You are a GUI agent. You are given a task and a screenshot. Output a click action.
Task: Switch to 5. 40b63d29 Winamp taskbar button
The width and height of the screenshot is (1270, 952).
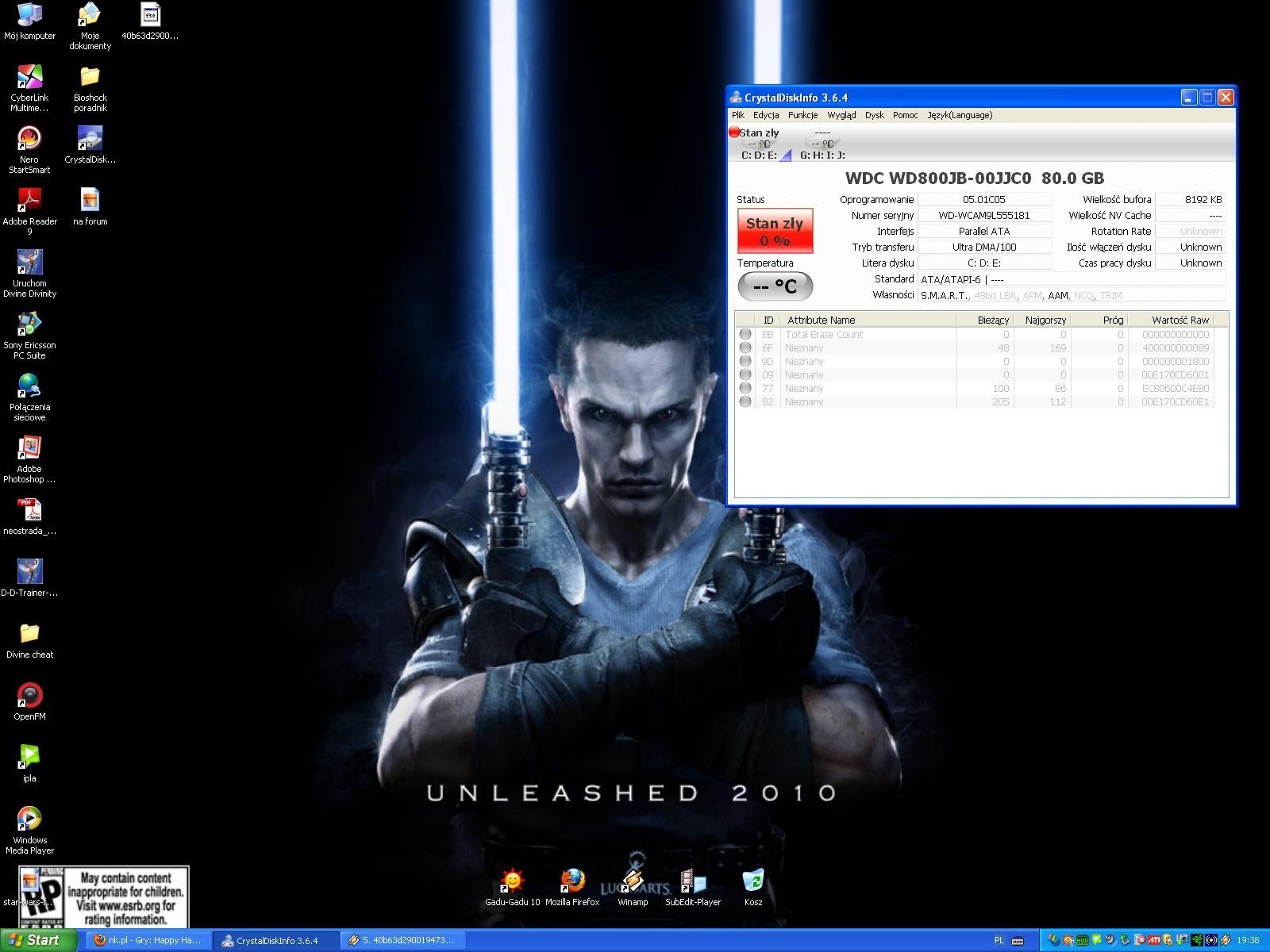click(404, 940)
